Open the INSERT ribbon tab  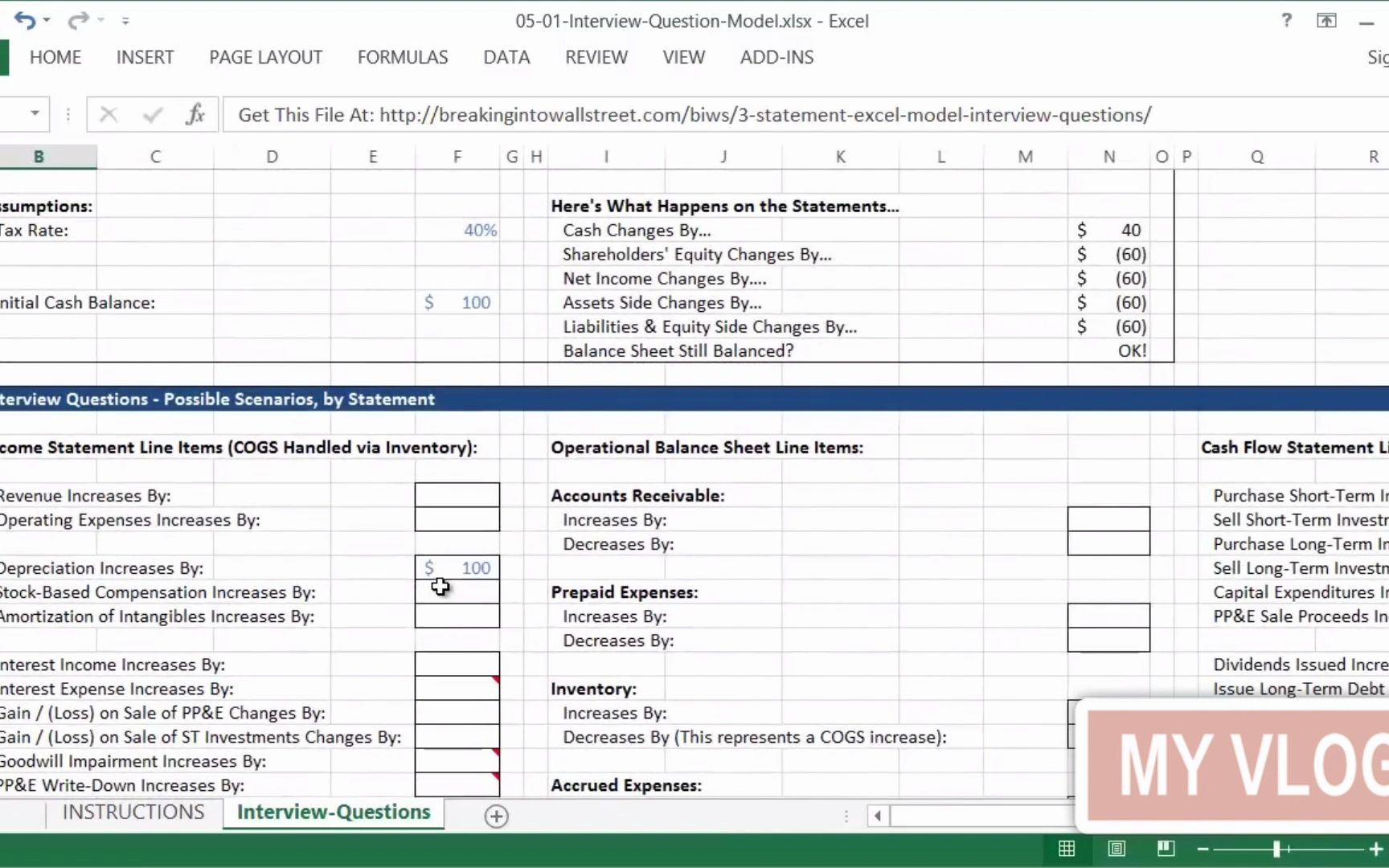tap(145, 57)
